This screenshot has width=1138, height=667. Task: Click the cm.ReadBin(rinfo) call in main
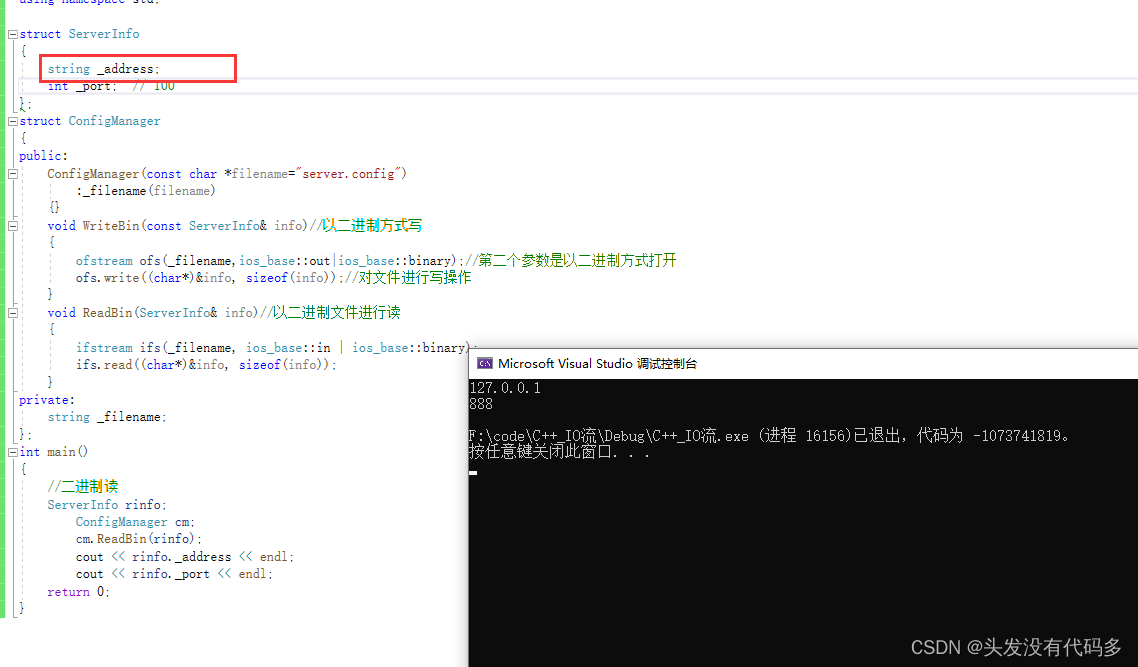tap(138, 539)
